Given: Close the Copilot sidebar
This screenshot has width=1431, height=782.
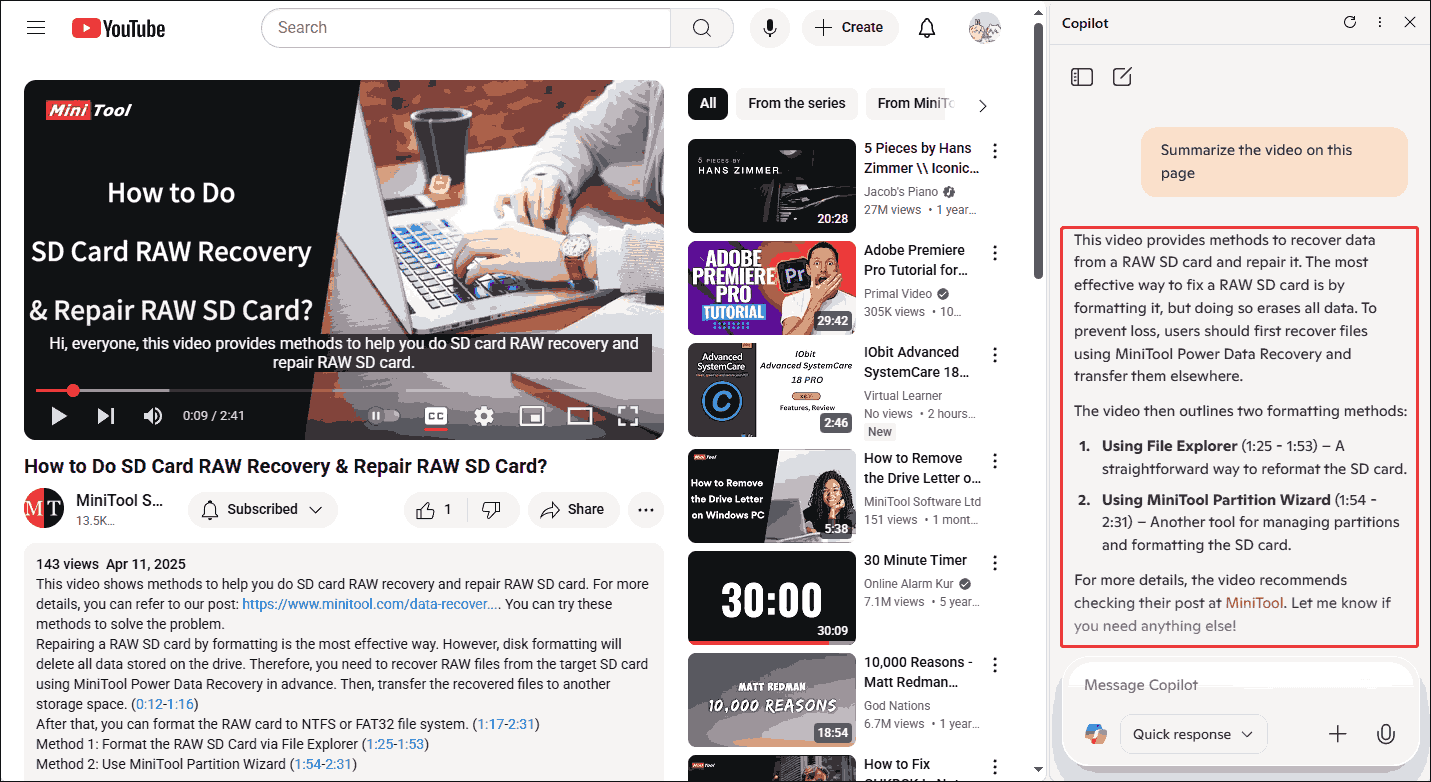Looking at the screenshot, I should [x=1410, y=22].
